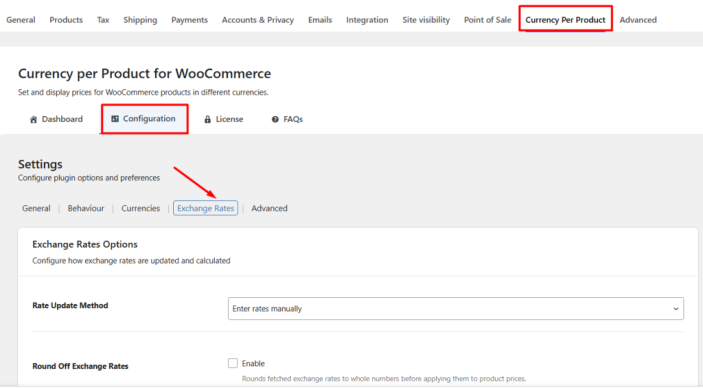This screenshot has height=389, width=703.
Task: Click the Rate Update Method label
Action: point(70,306)
